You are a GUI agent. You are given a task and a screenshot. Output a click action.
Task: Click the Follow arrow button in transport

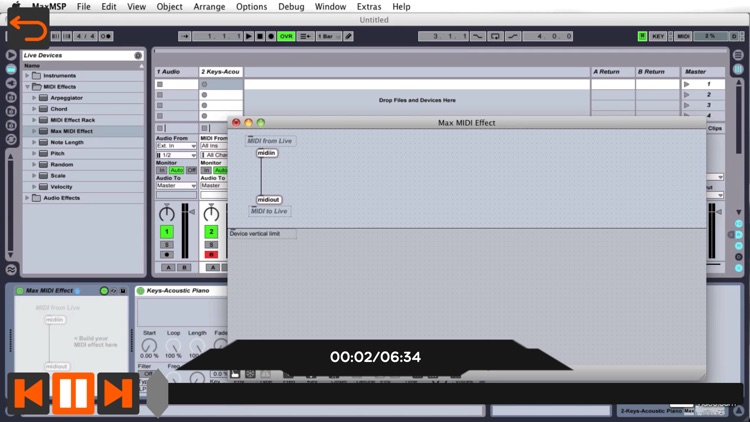tap(185, 36)
